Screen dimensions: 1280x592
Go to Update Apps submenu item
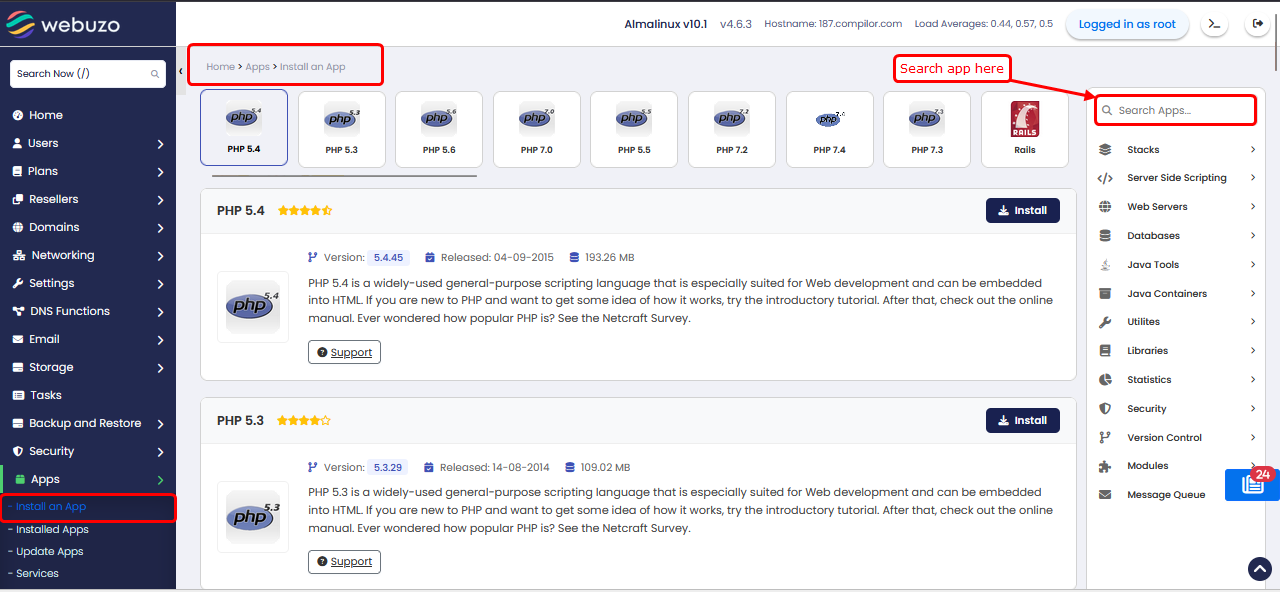[x=49, y=552]
